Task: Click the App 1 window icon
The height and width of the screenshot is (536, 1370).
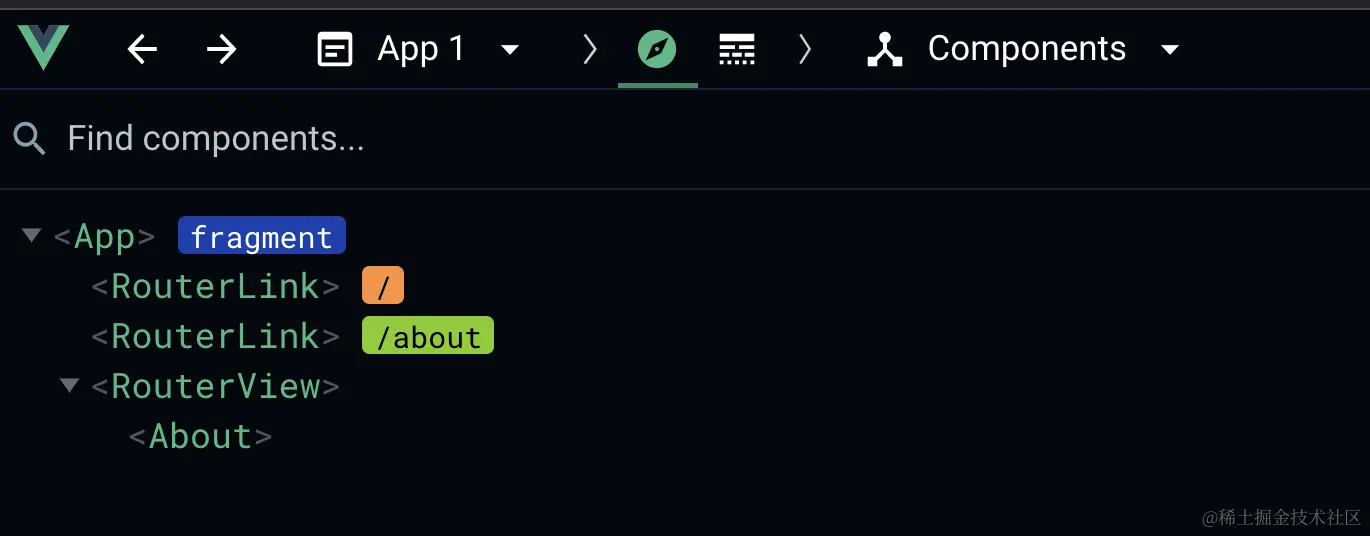Action: pos(335,49)
